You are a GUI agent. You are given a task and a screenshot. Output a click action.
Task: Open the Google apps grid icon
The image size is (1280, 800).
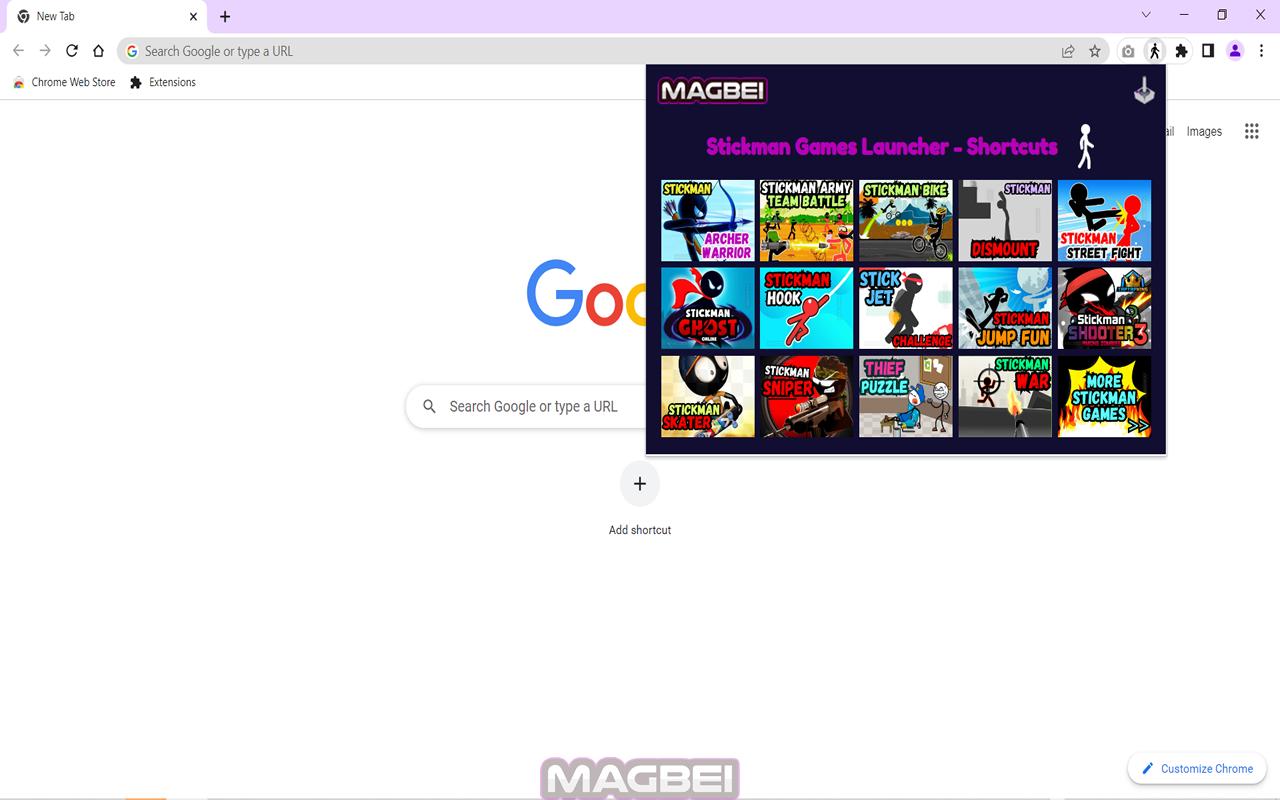coord(1251,131)
